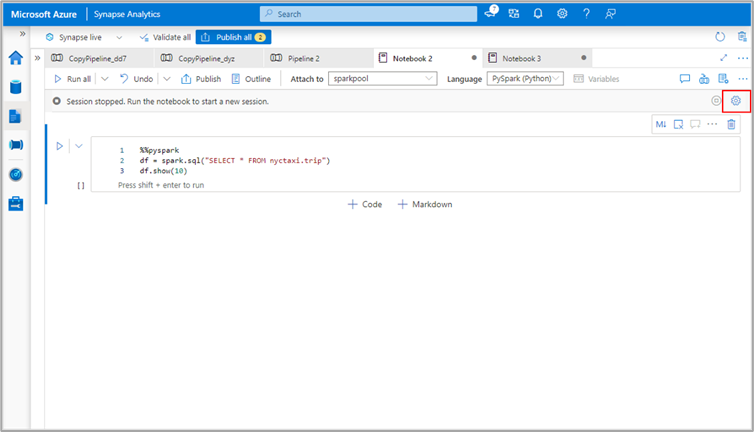
Task: Click Validate all
Action: pos(165,37)
